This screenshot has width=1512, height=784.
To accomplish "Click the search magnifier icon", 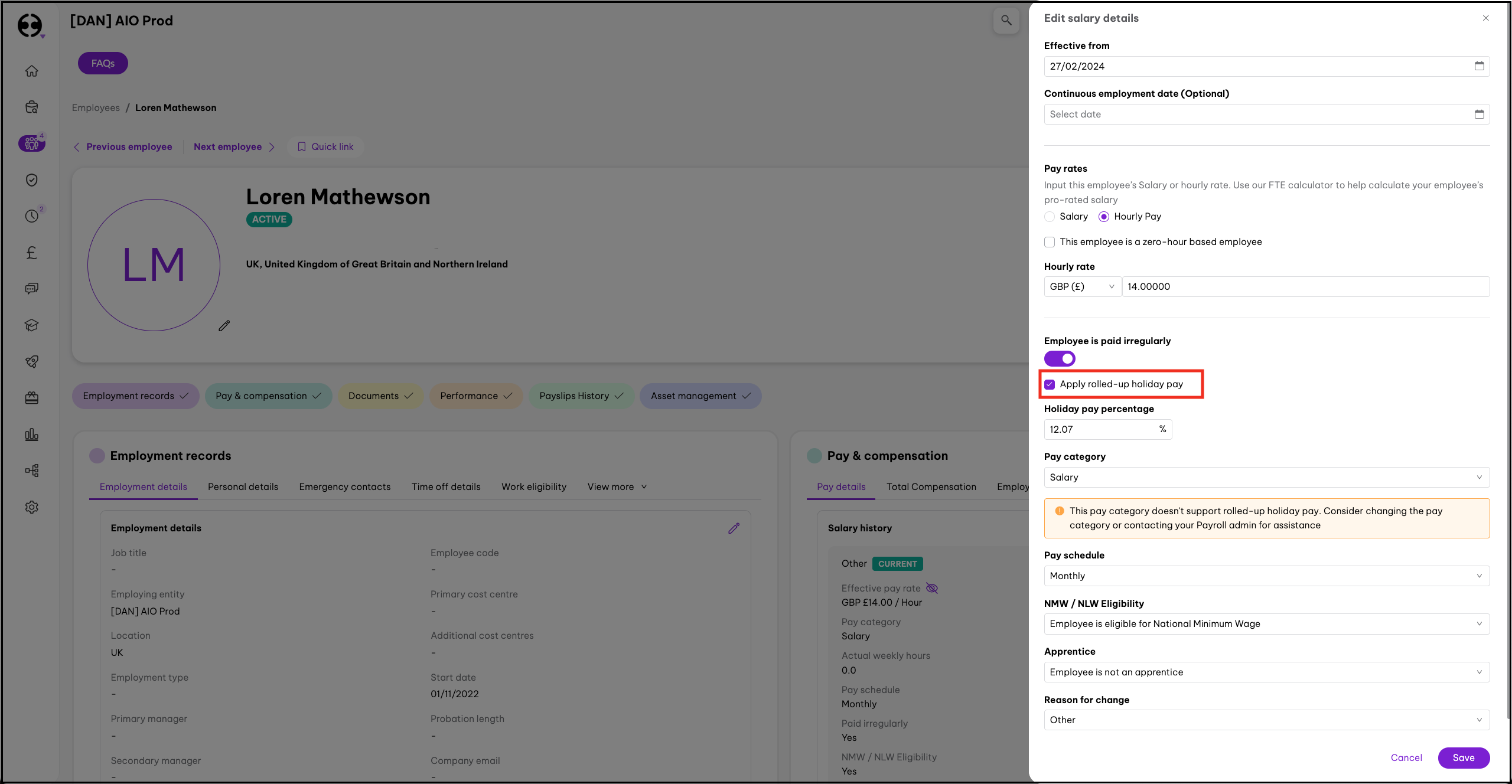I will [x=1006, y=21].
